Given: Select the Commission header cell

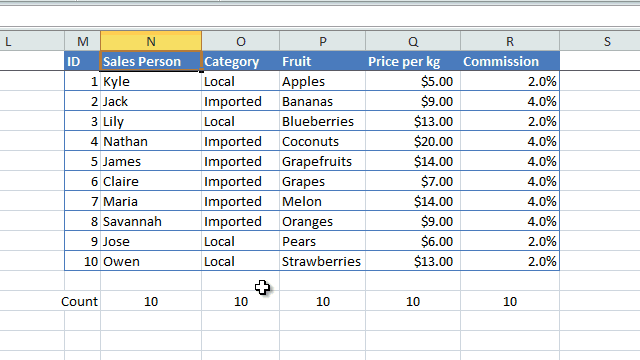Looking at the screenshot, I should [x=510, y=61].
